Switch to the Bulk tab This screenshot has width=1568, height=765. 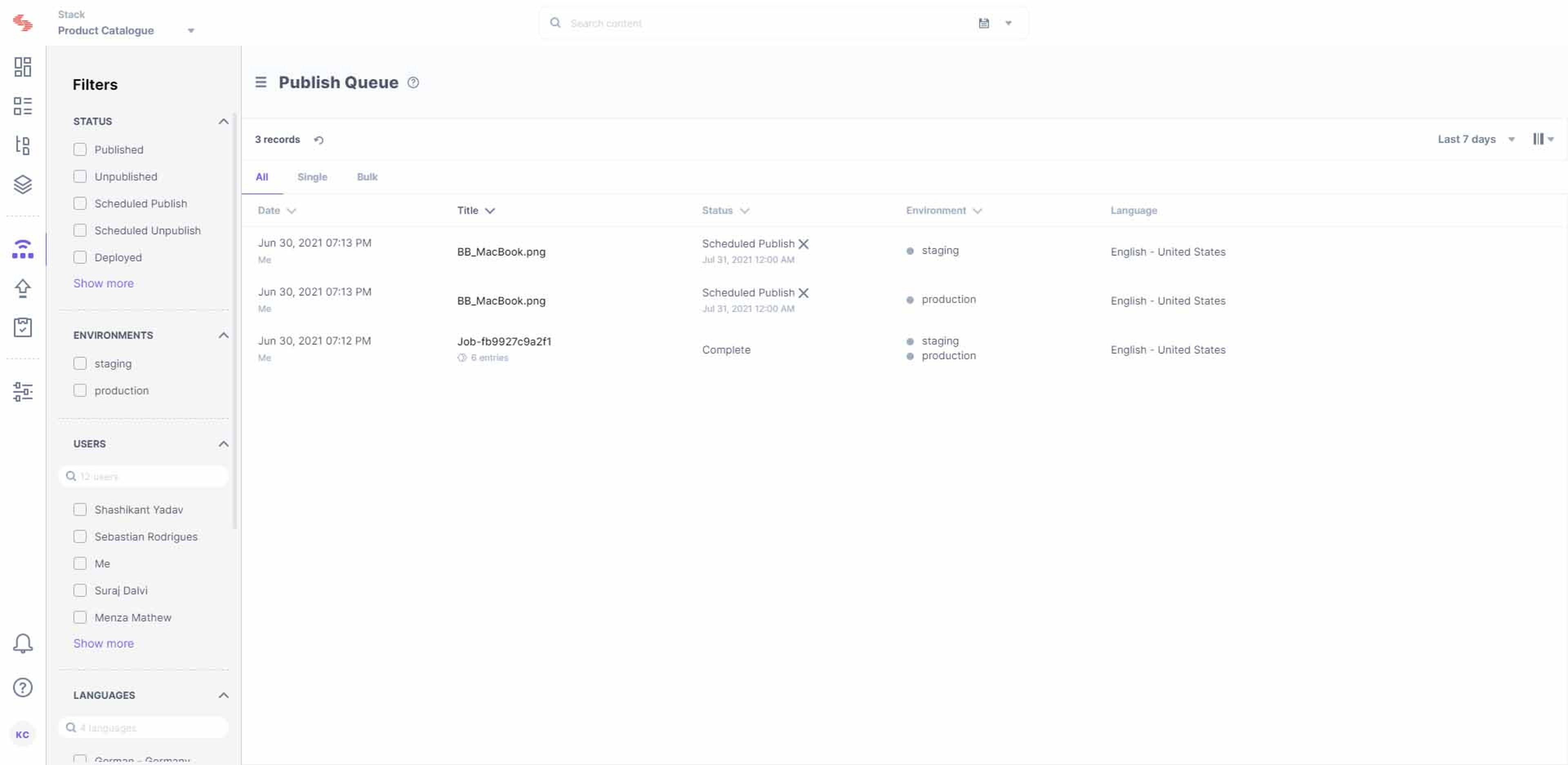click(367, 177)
